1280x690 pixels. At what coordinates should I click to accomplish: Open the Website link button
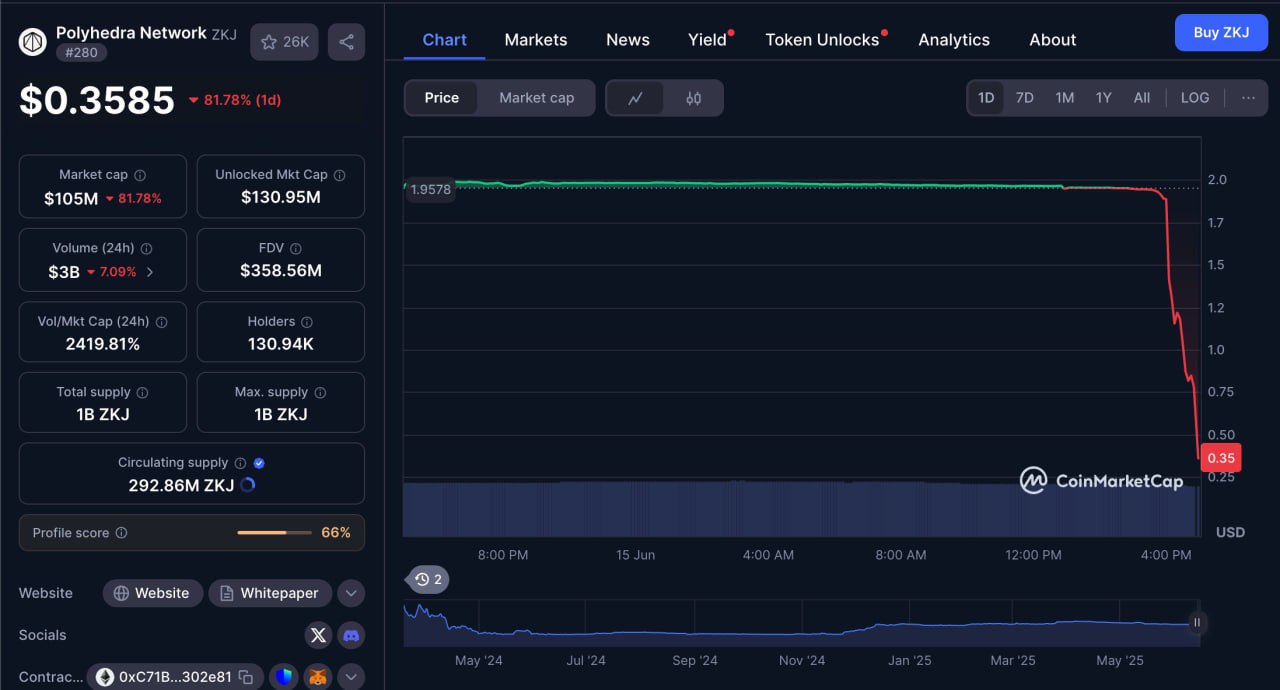click(152, 593)
